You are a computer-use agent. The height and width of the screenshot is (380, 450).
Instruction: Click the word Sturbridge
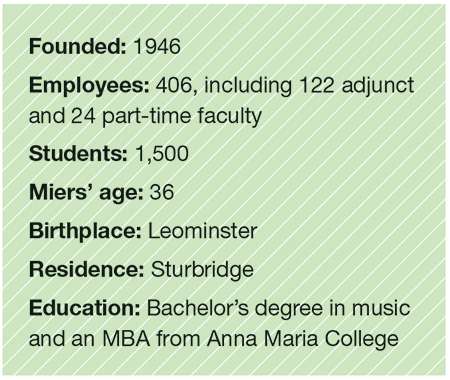point(202,270)
